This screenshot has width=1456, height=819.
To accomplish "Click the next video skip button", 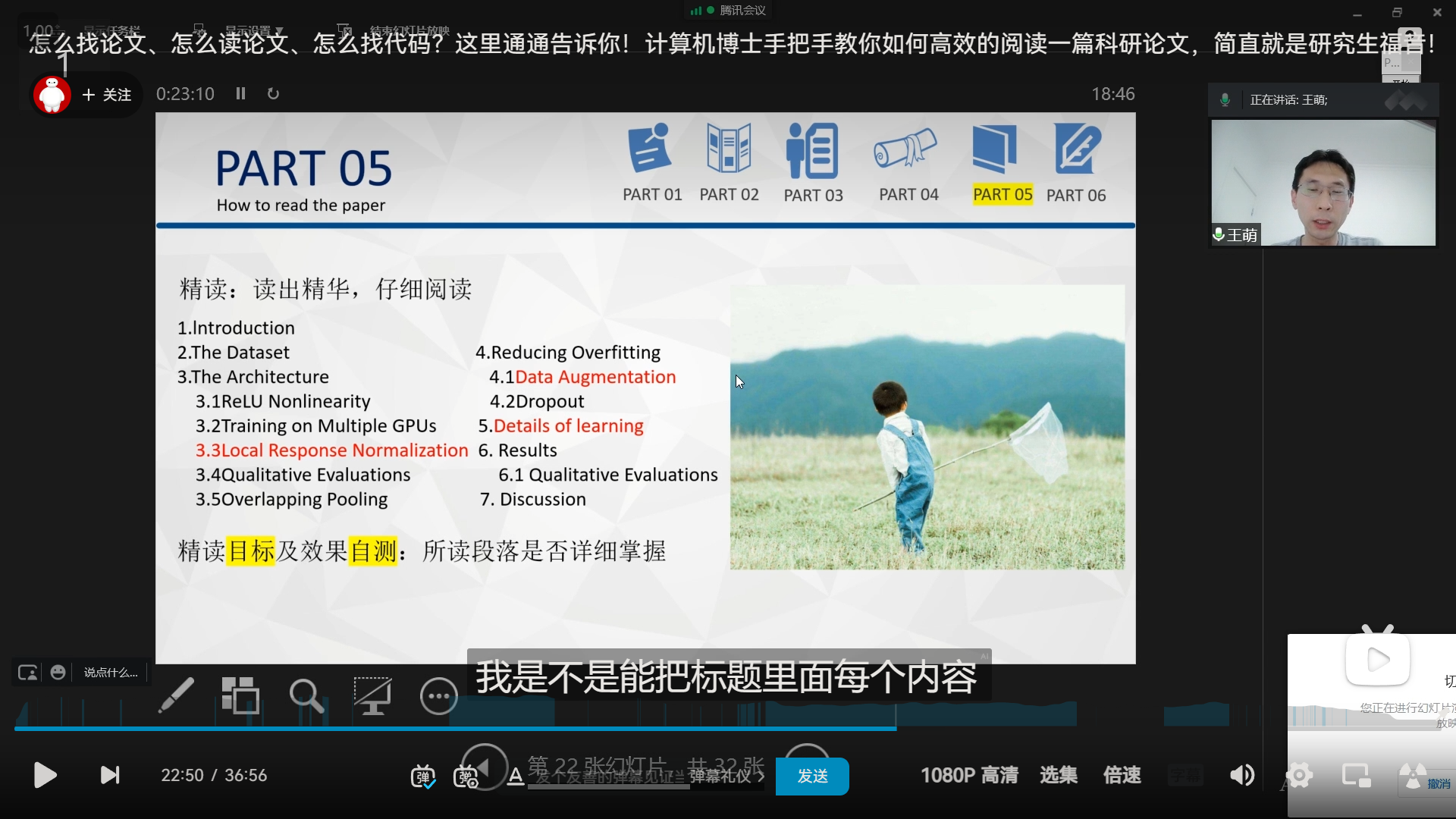I will pos(110,775).
